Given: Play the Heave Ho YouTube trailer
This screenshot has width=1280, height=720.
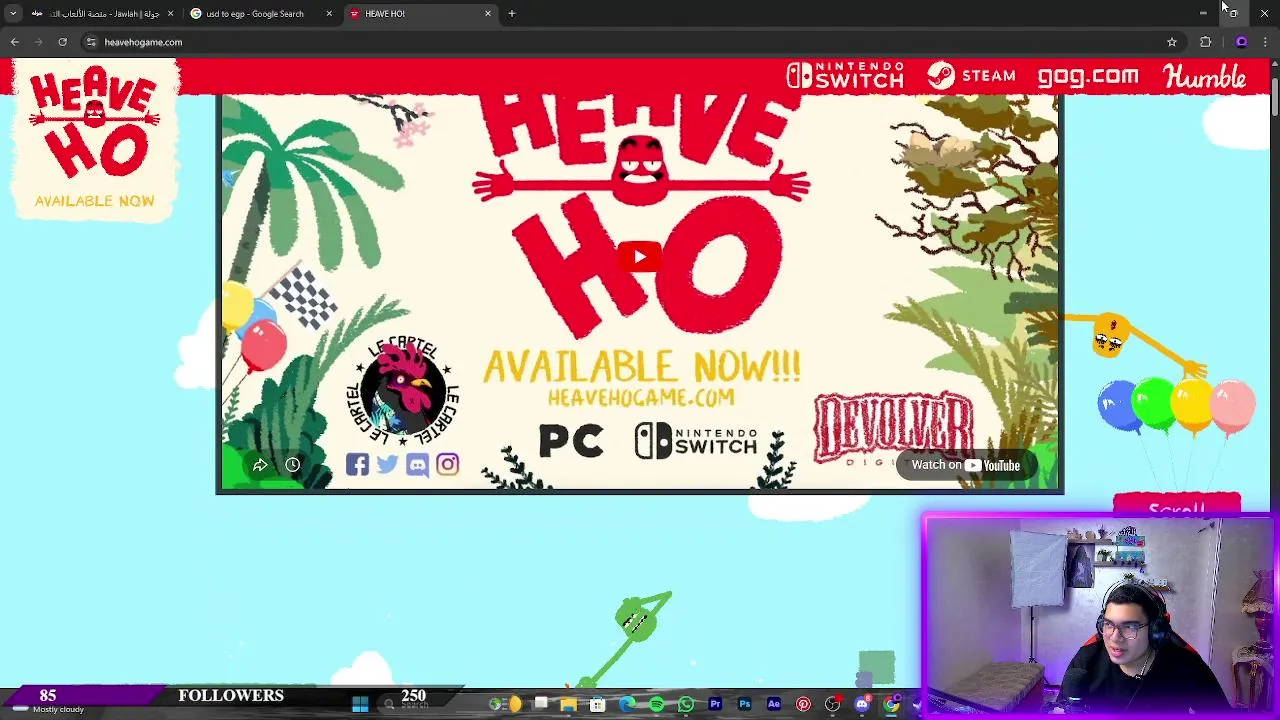Looking at the screenshot, I should (640, 256).
